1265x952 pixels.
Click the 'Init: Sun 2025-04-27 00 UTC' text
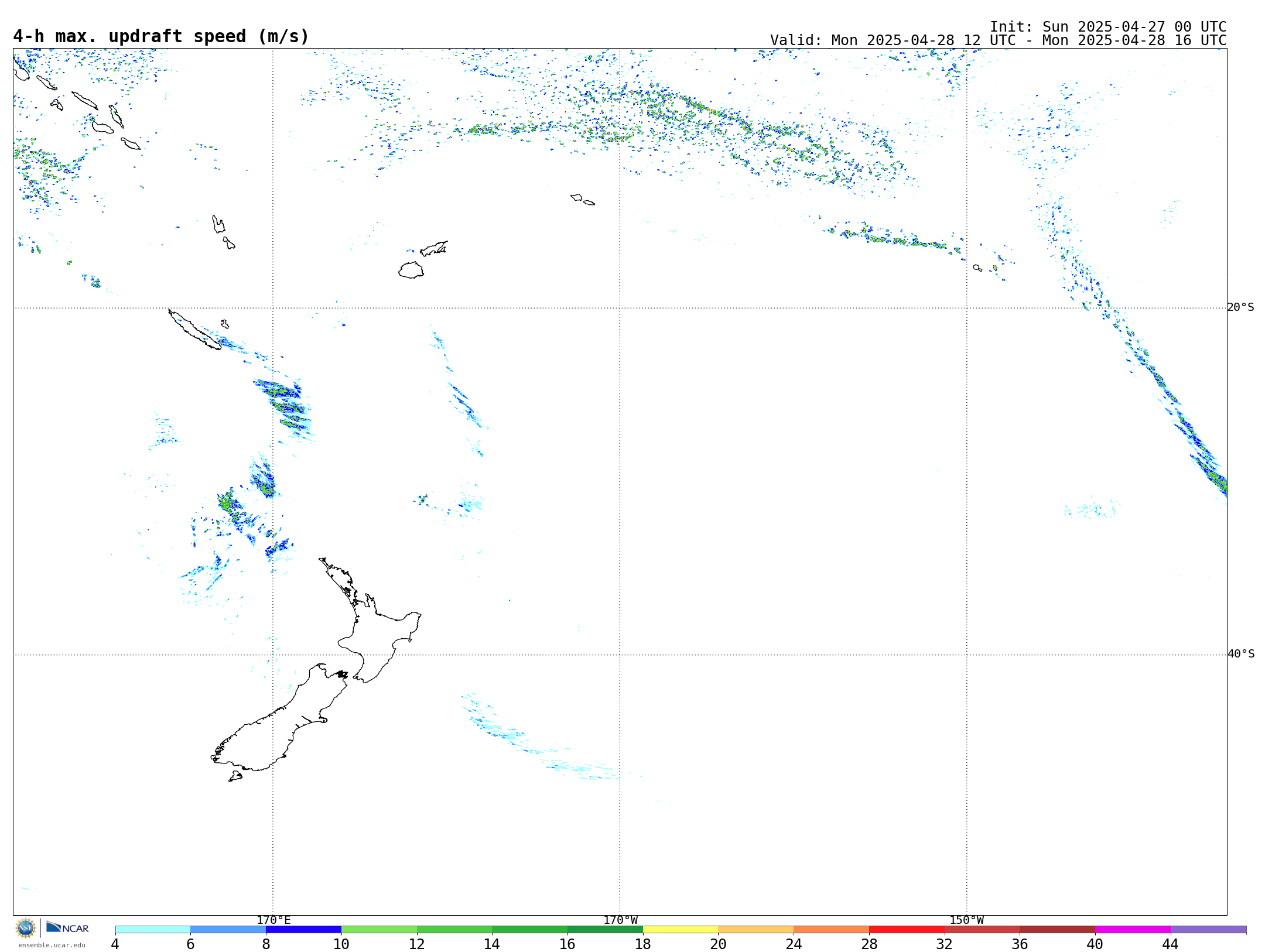pyautogui.click(x=1108, y=27)
